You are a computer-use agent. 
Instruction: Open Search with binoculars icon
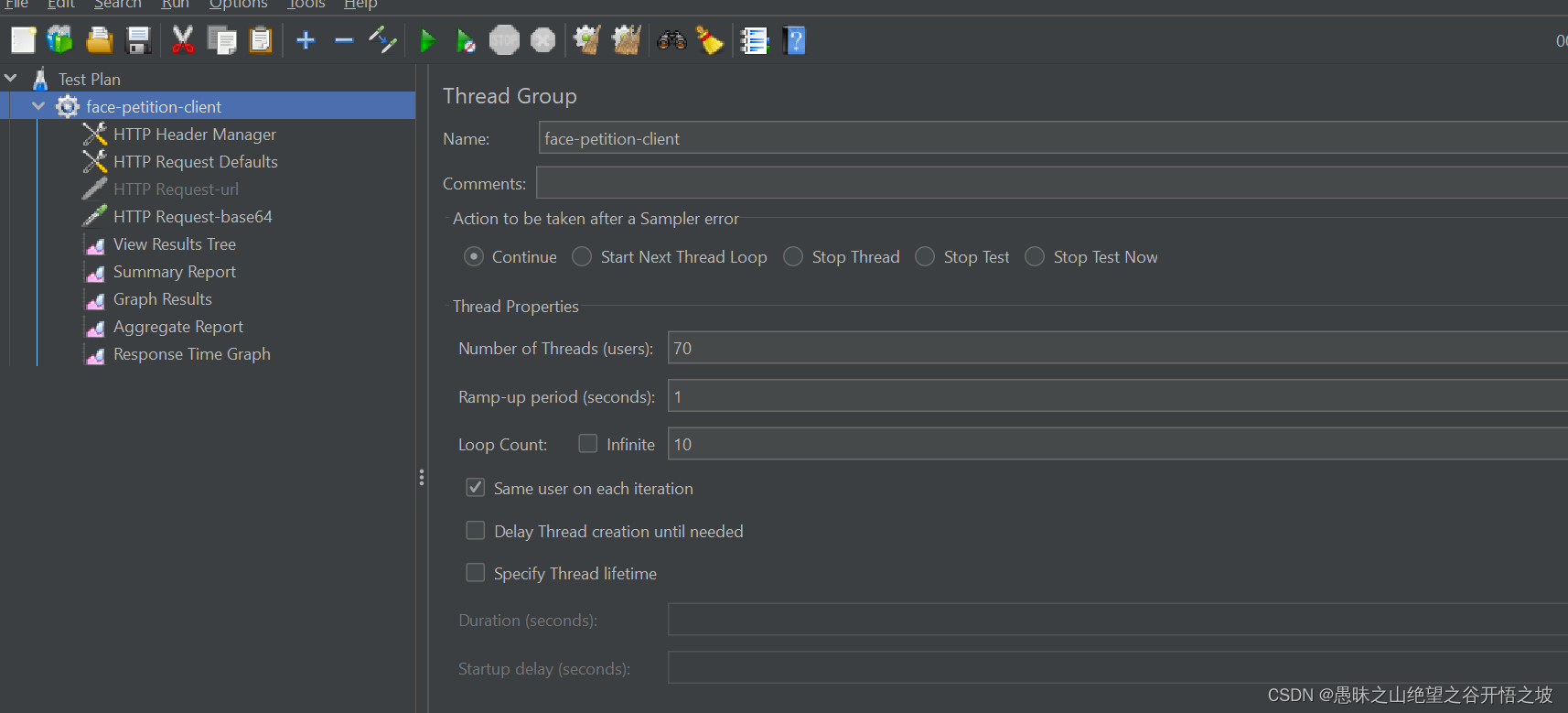[x=671, y=40]
